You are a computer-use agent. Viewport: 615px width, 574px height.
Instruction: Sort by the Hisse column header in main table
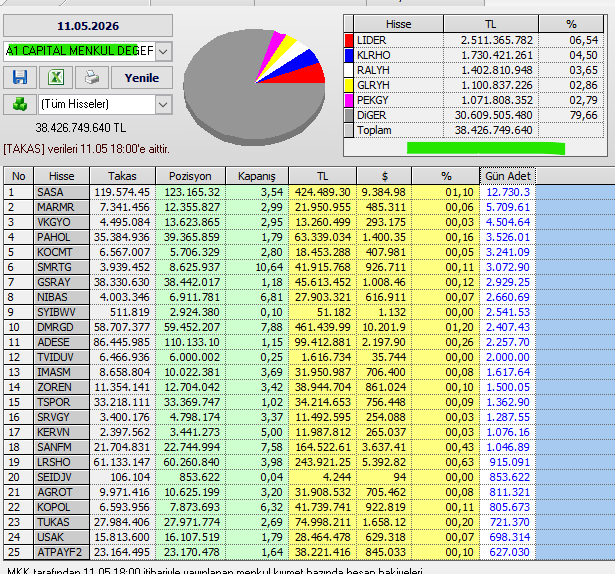tap(62, 176)
